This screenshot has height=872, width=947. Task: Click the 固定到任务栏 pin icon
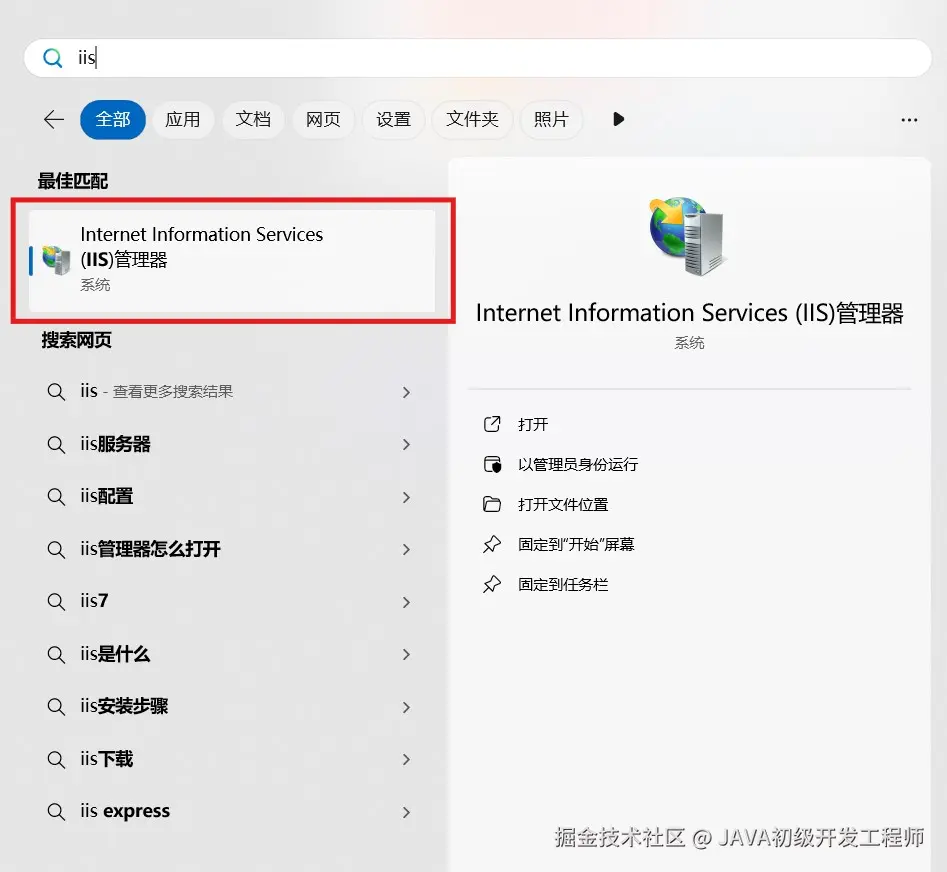[x=491, y=584]
